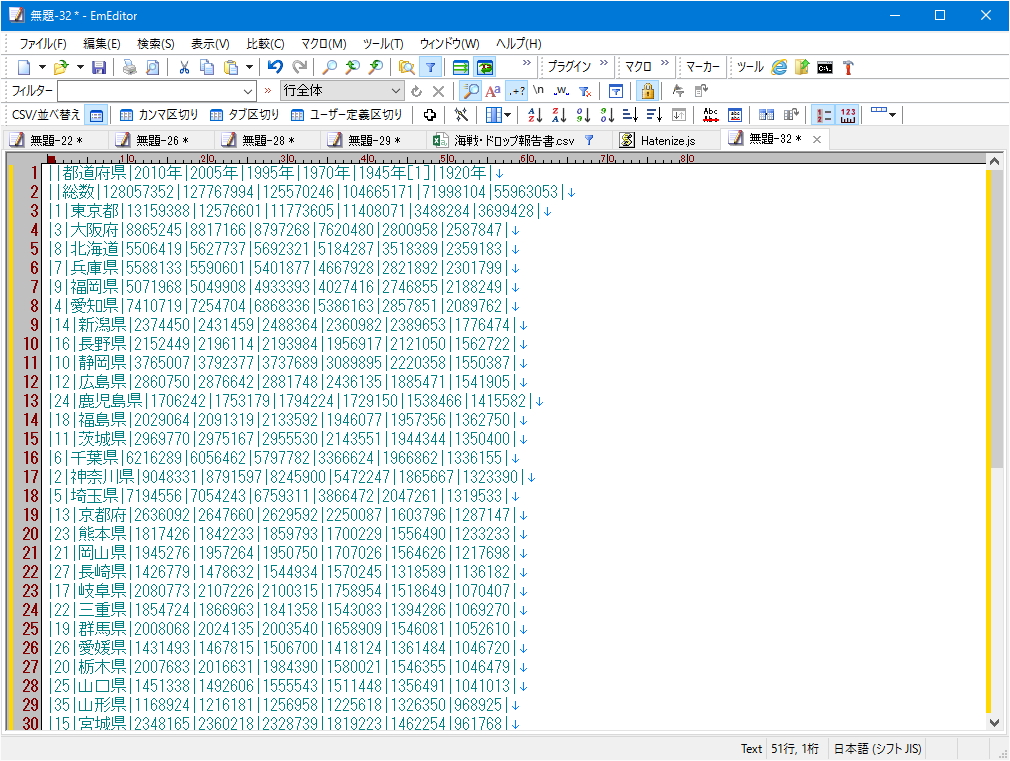1010x761 pixels.
Task: Click sort by length short-to-long icon
Action: (x=631, y=115)
